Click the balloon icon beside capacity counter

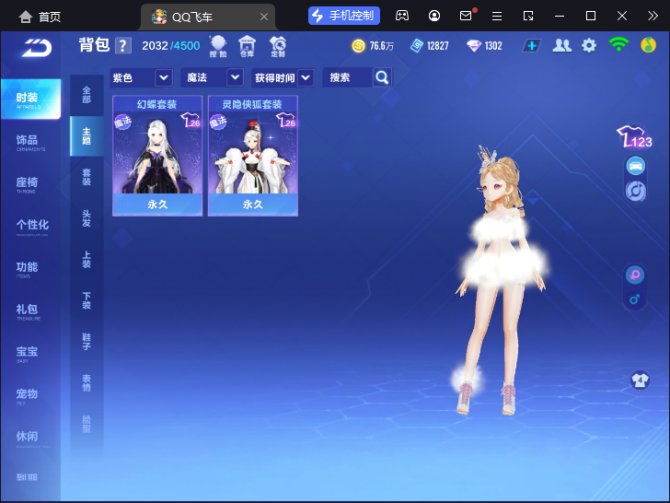(x=218, y=46)
